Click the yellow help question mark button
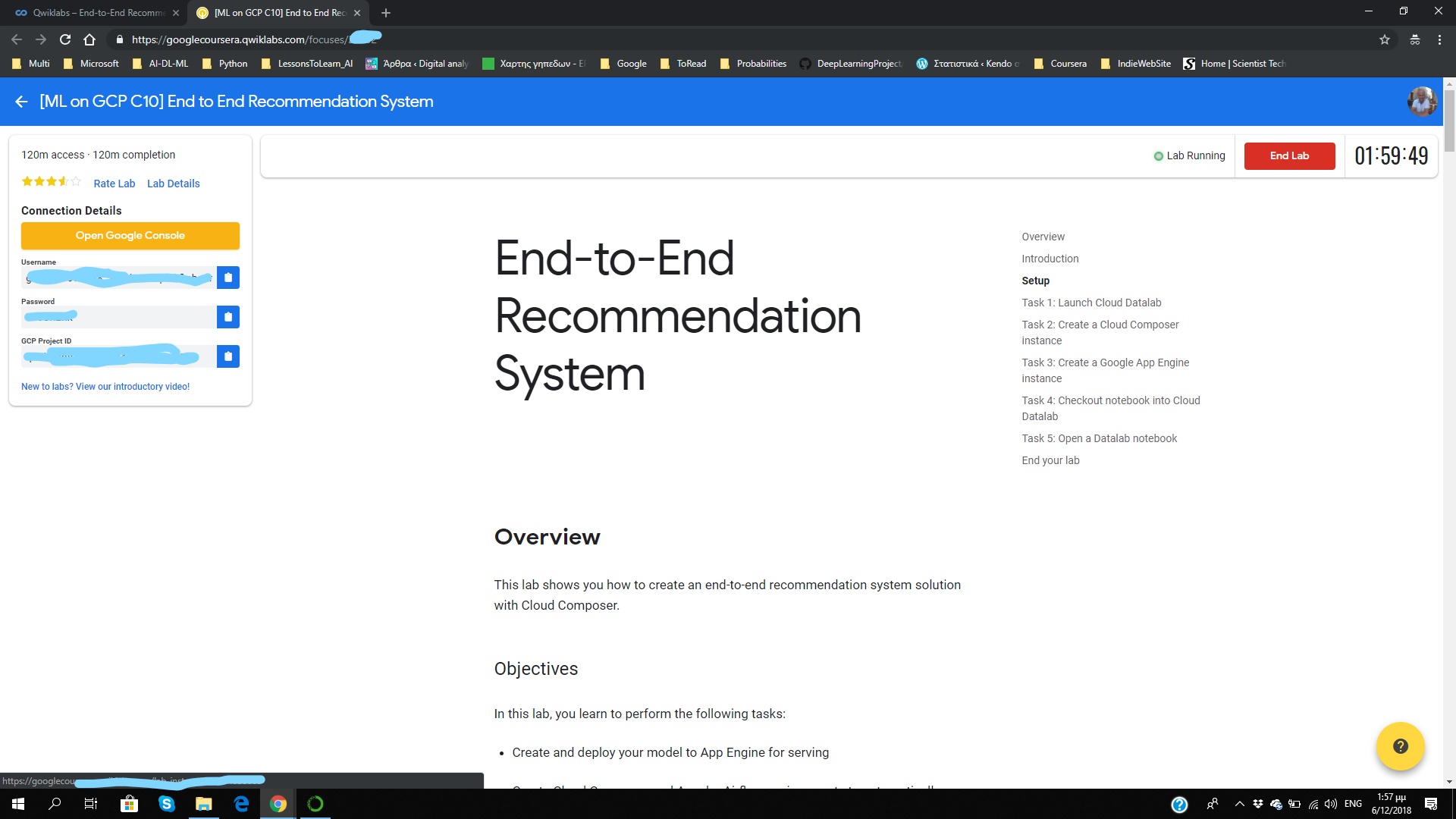The width and height of the screenshot is (1456, 819). click(1400, 746)
